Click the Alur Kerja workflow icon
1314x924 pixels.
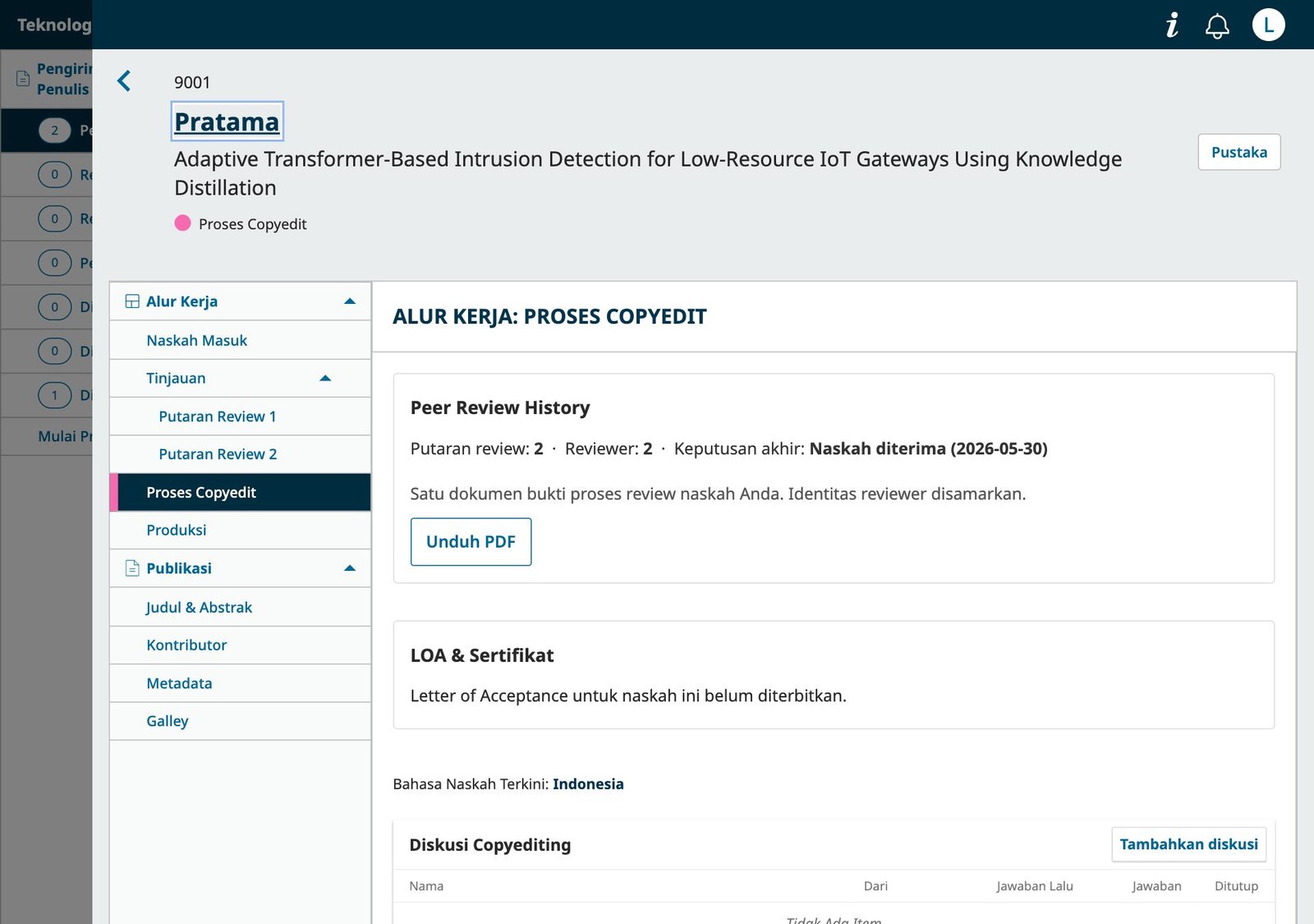(132, 301)
